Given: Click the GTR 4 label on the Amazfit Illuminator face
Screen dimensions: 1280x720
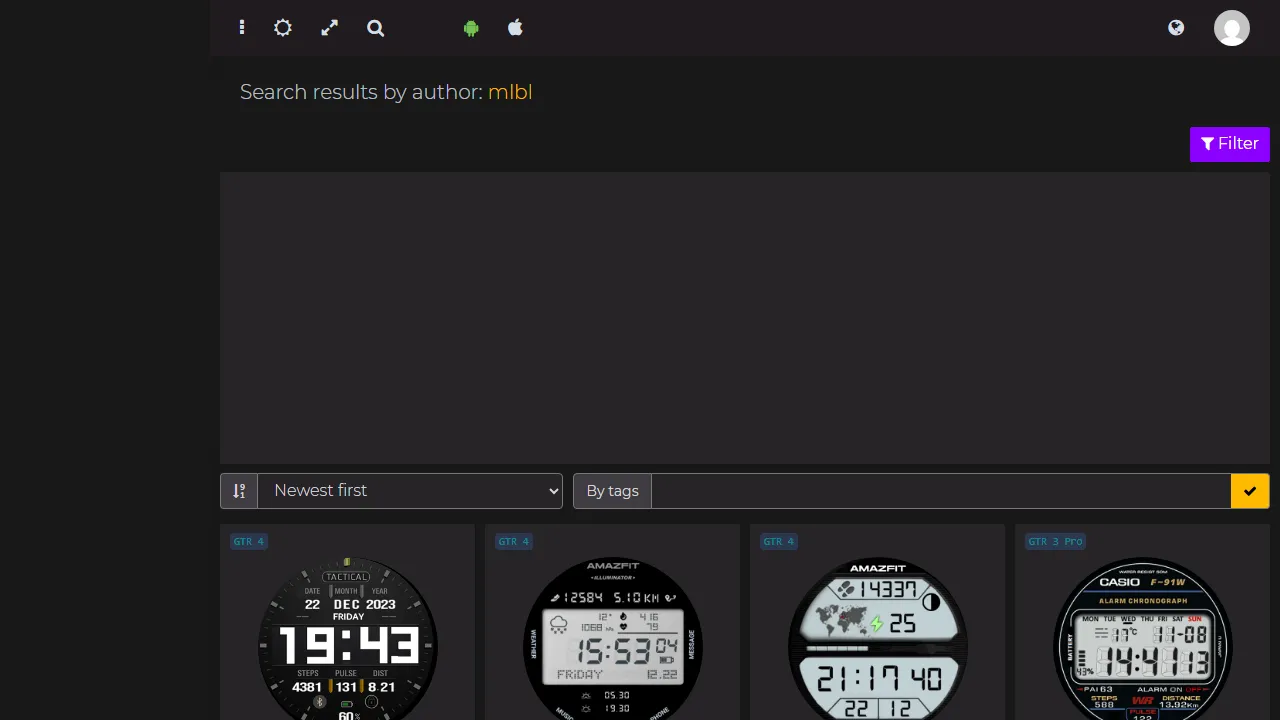Looking at the screenshot, I should (x=513, y=541).
